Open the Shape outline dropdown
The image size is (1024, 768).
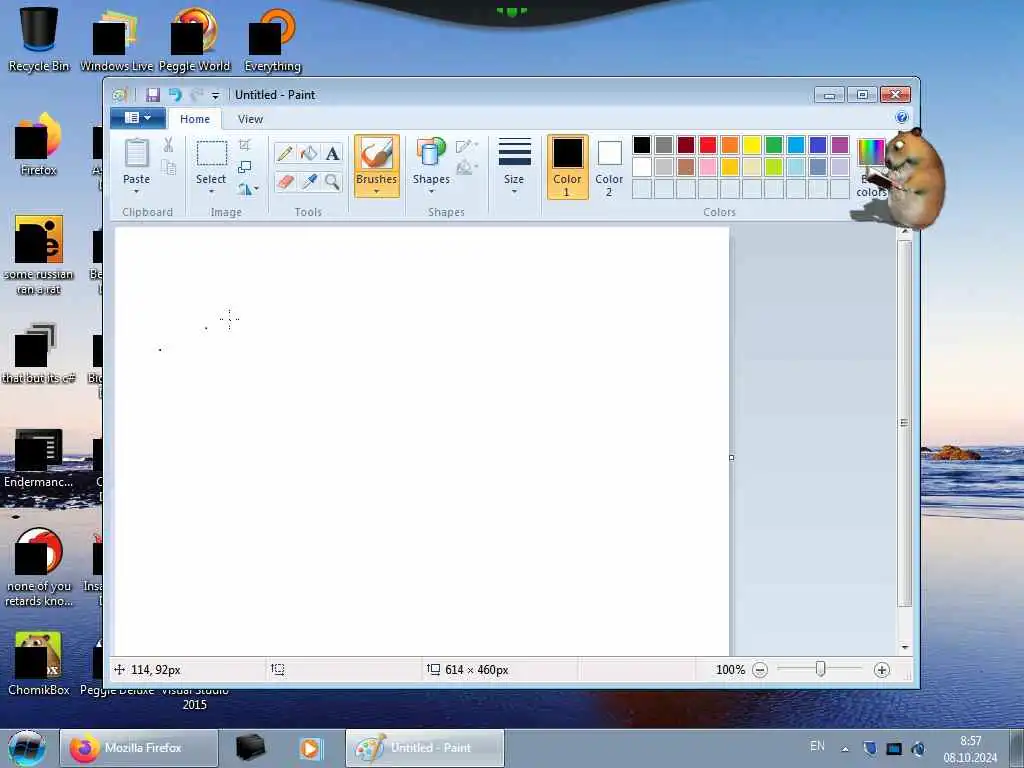pyautogui.click(x=466, y=146)
